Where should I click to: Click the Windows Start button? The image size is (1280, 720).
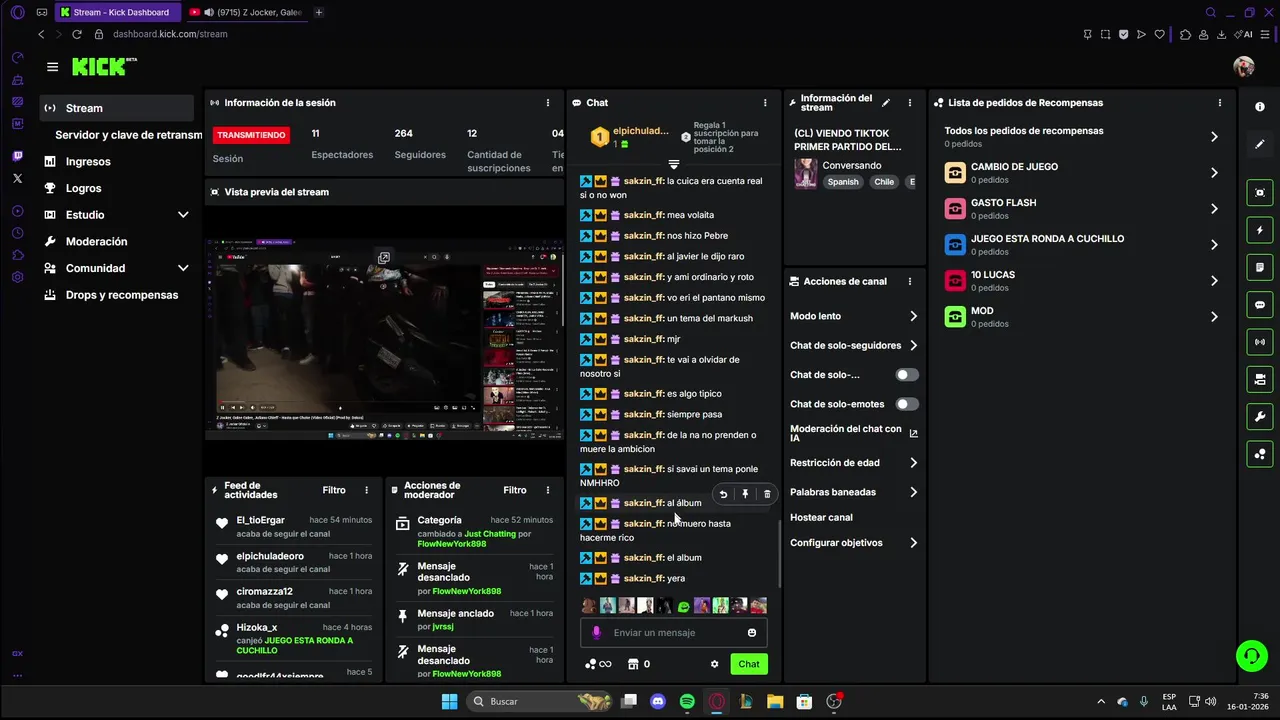[x=450, y=702]
